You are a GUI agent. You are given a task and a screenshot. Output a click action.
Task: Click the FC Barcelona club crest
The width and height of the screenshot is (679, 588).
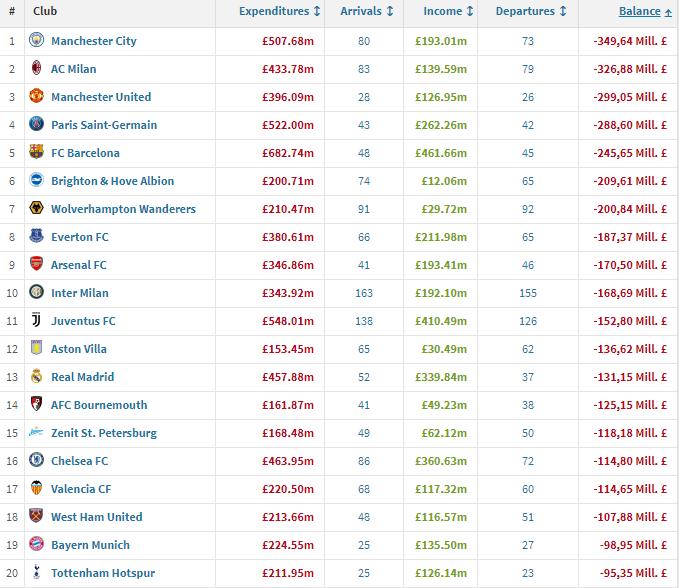tap(37, 153)
